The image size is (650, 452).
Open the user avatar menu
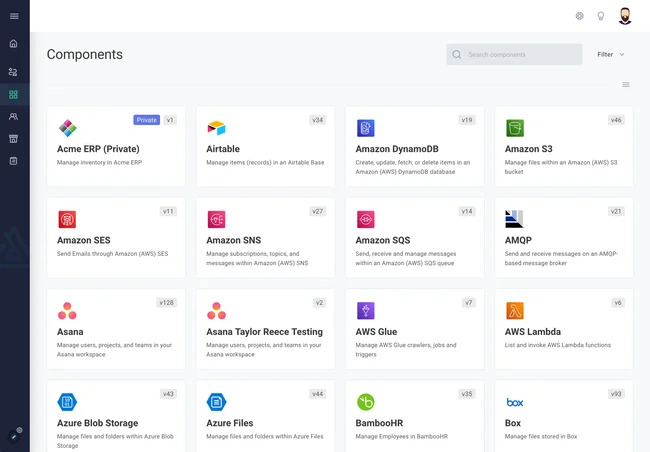coord(625,16)
